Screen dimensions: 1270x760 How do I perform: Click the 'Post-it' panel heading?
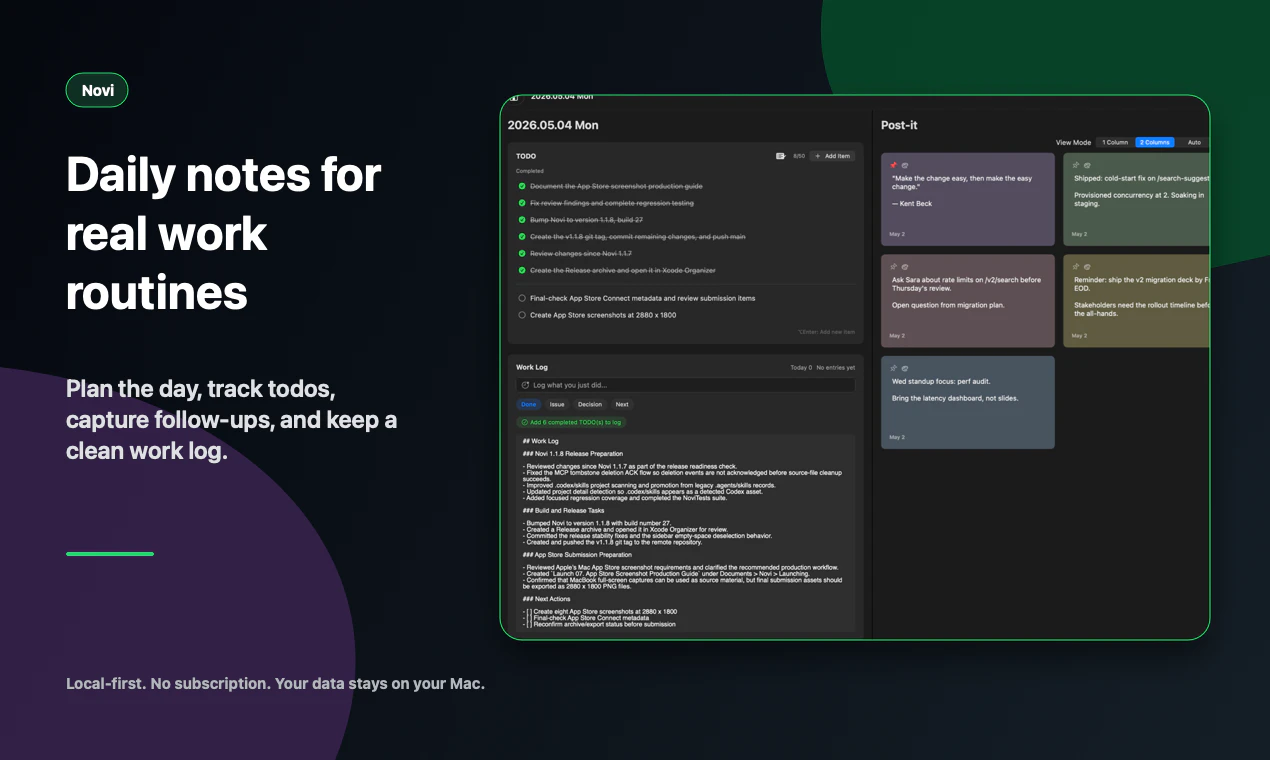[x=899, y=125]
